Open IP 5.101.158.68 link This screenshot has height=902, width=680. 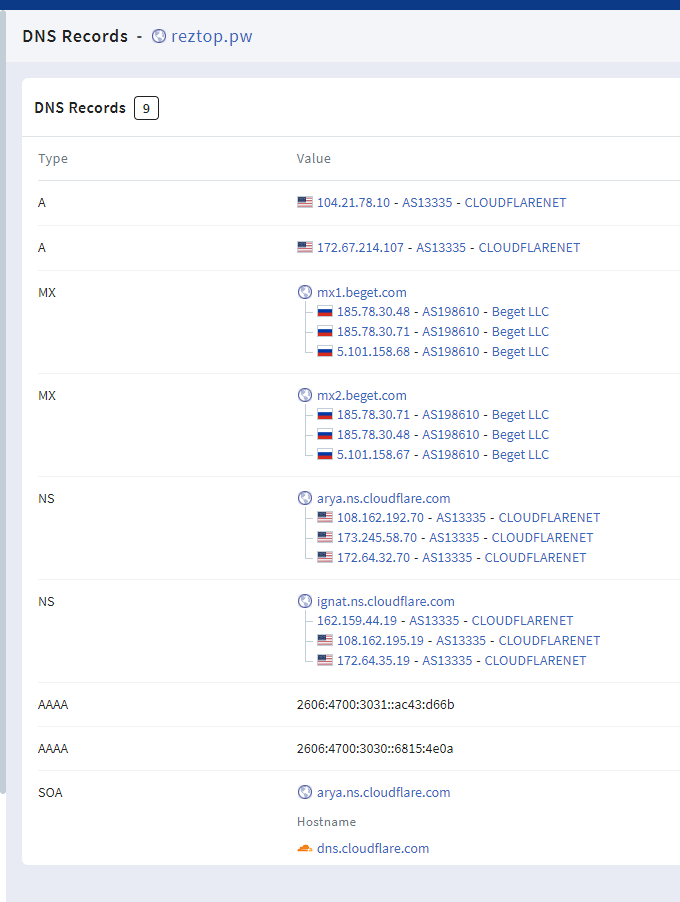tap(373, 351)
